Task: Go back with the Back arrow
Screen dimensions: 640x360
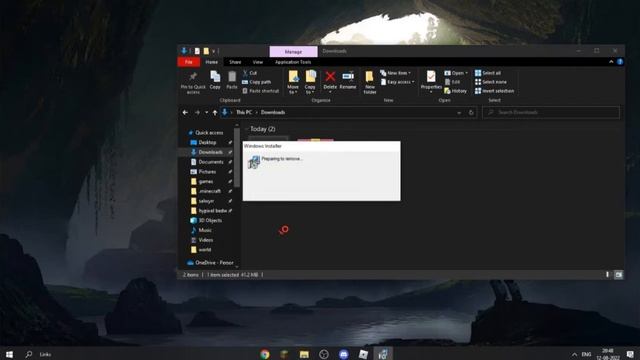Action: [x=185, y=112]
